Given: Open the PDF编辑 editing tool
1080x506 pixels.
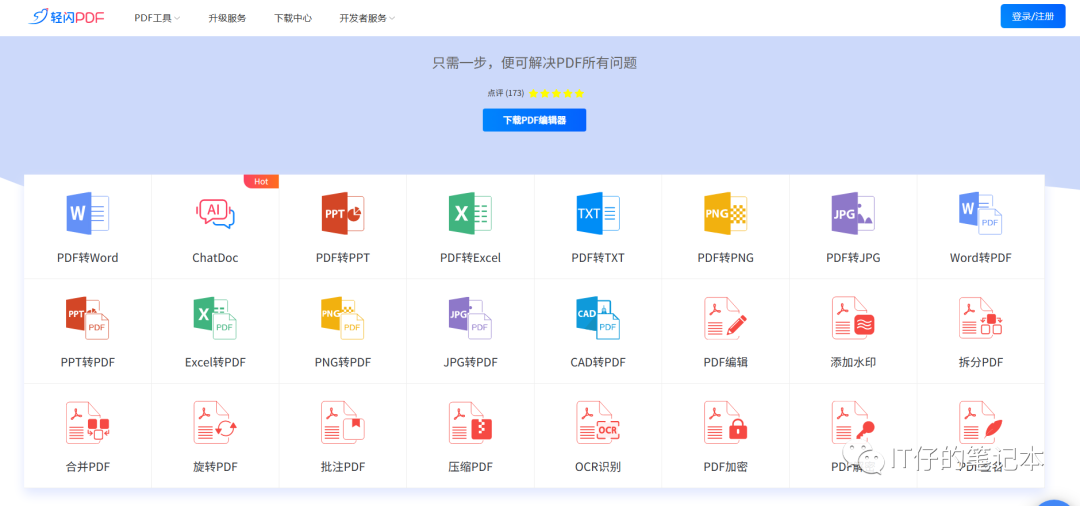Looking at the screenshot, I should [x=725, y=318].
